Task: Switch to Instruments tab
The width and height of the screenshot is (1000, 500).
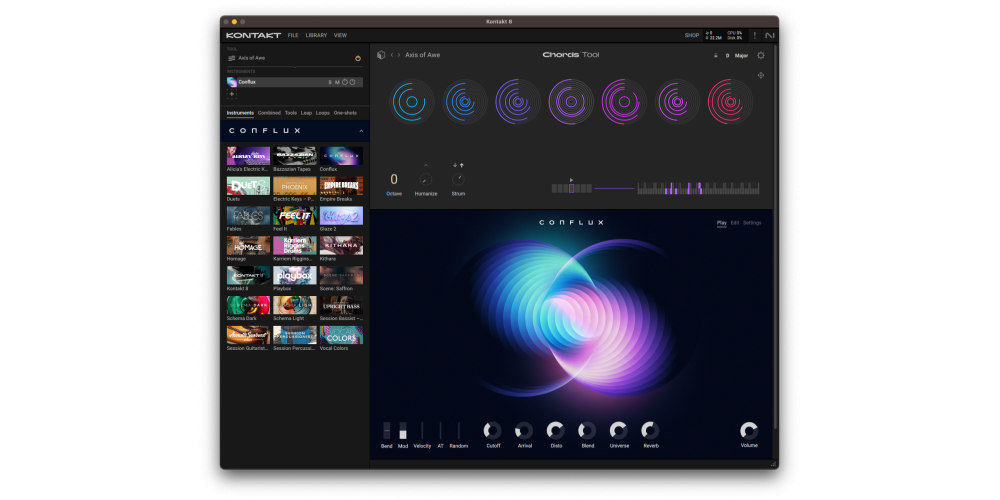Action: click(x=240, y=113)
